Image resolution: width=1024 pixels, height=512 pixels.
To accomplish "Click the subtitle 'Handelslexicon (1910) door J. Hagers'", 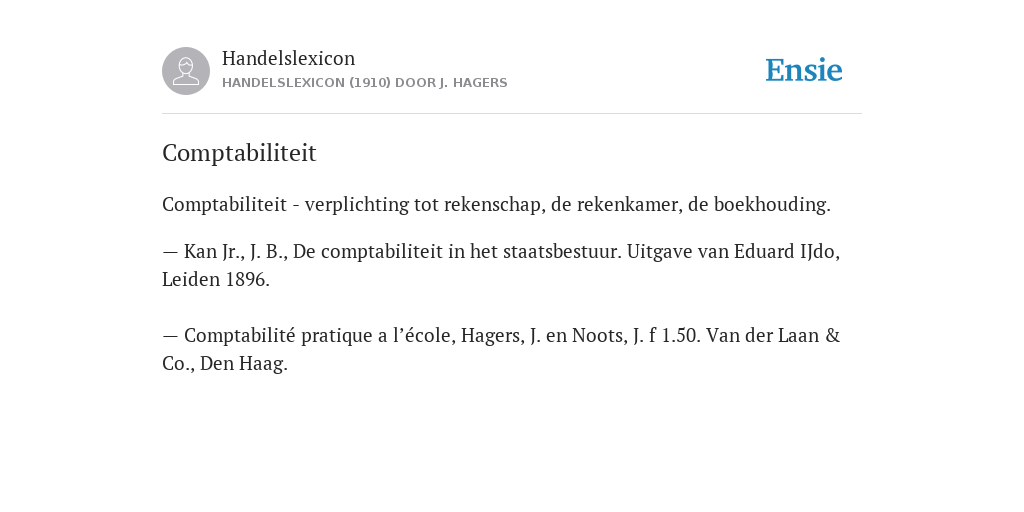I will 364,83.
